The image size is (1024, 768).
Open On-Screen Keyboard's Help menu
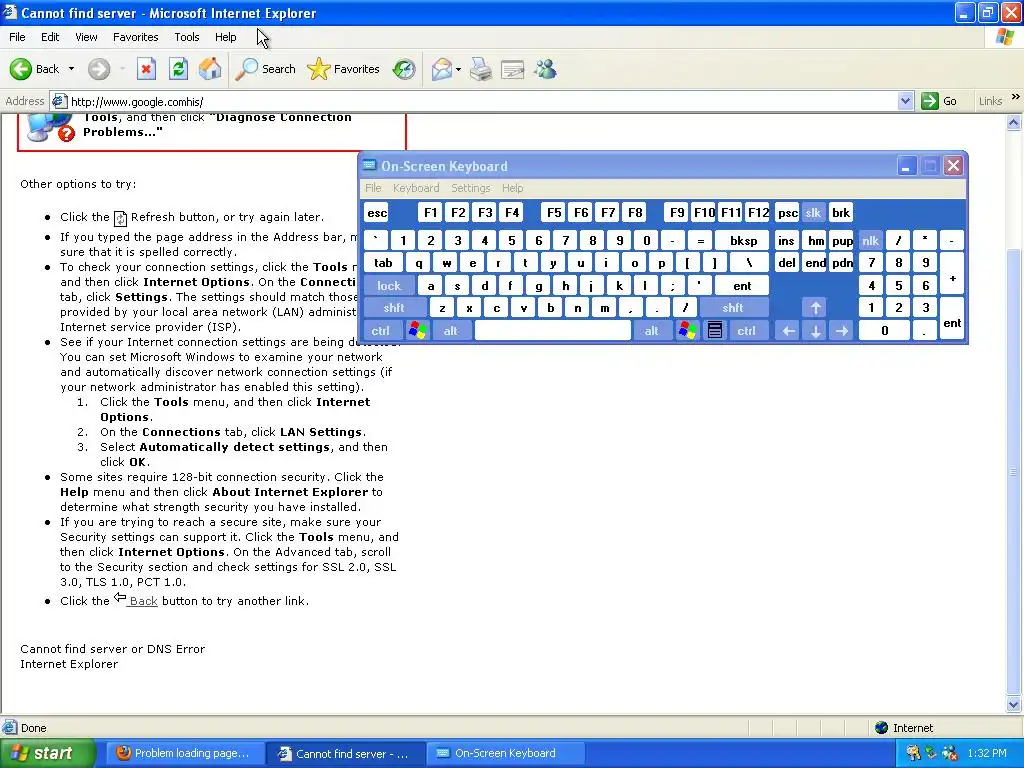point(513,188)
